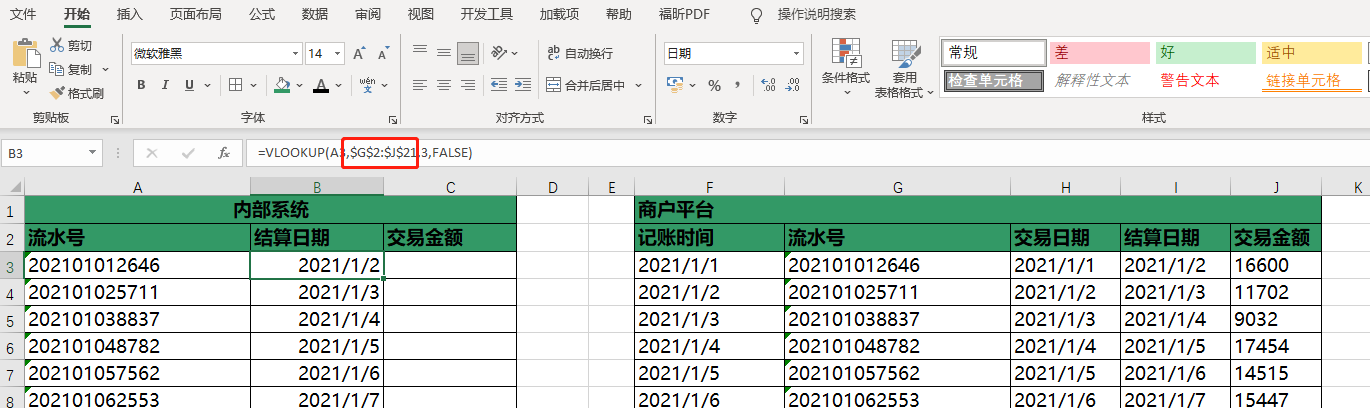Viewport: 1370px width, 408px height.
Task: Toggle Wrap Text (自动换行)
Action: 580,53
